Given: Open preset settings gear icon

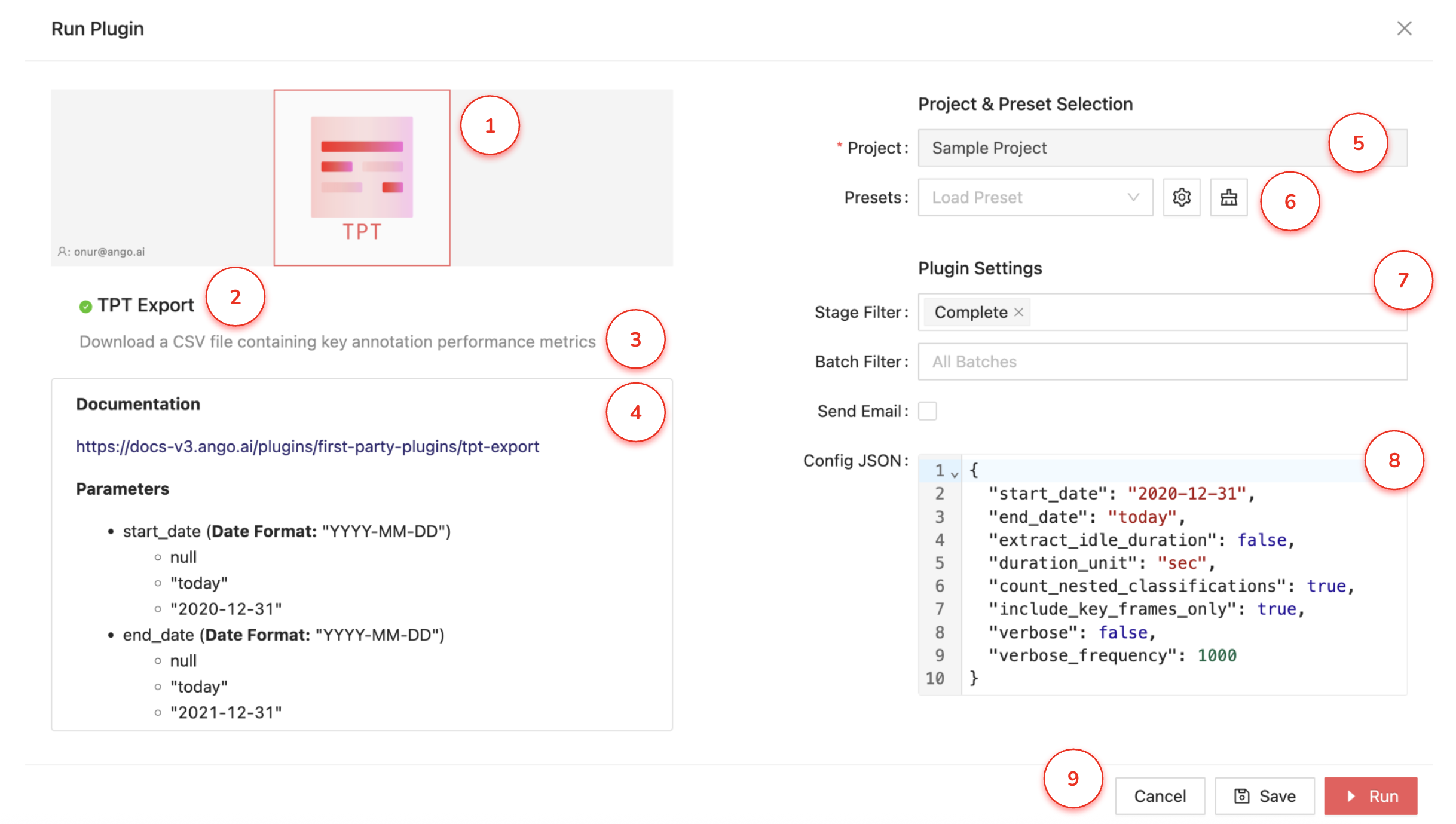Looking at the screenshot, I should click(1181, 197).
